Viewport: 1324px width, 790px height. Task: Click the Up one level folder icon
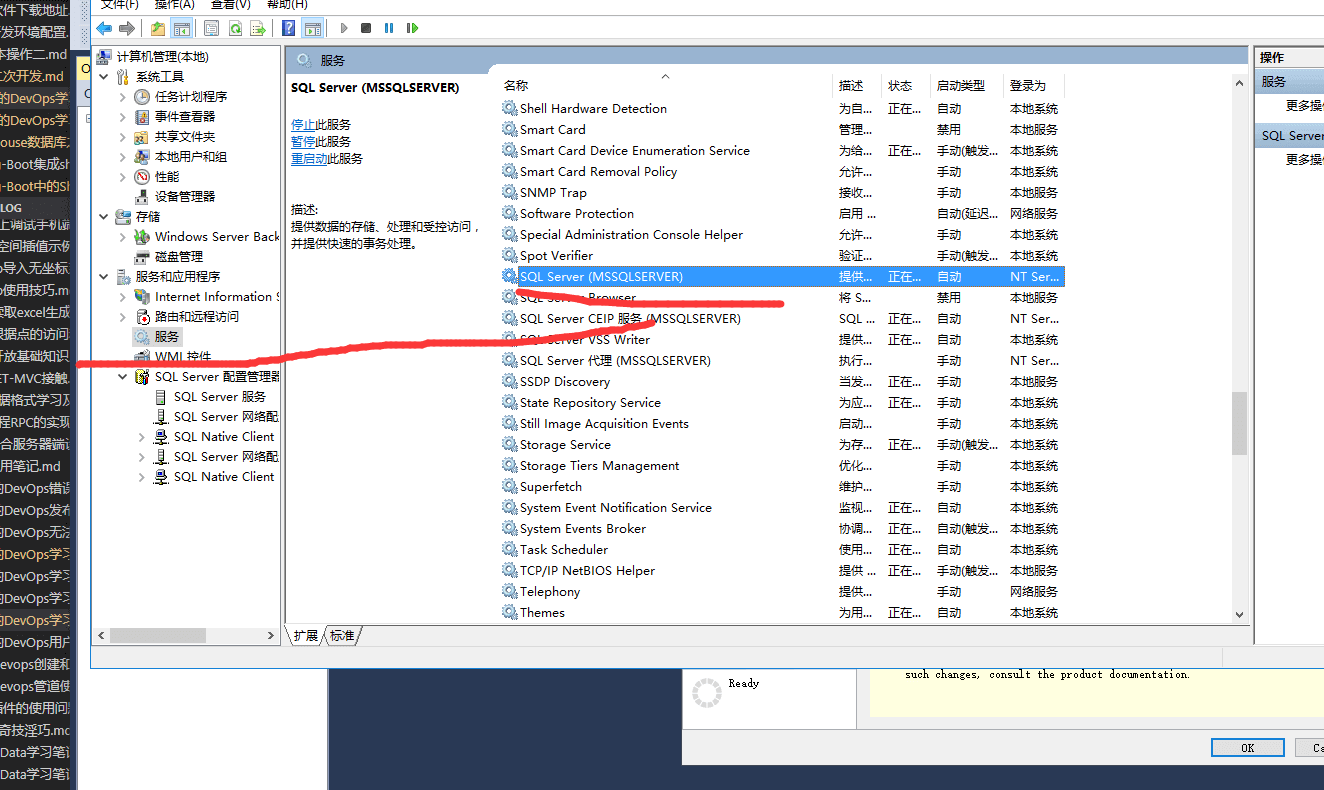click(158, 28)
